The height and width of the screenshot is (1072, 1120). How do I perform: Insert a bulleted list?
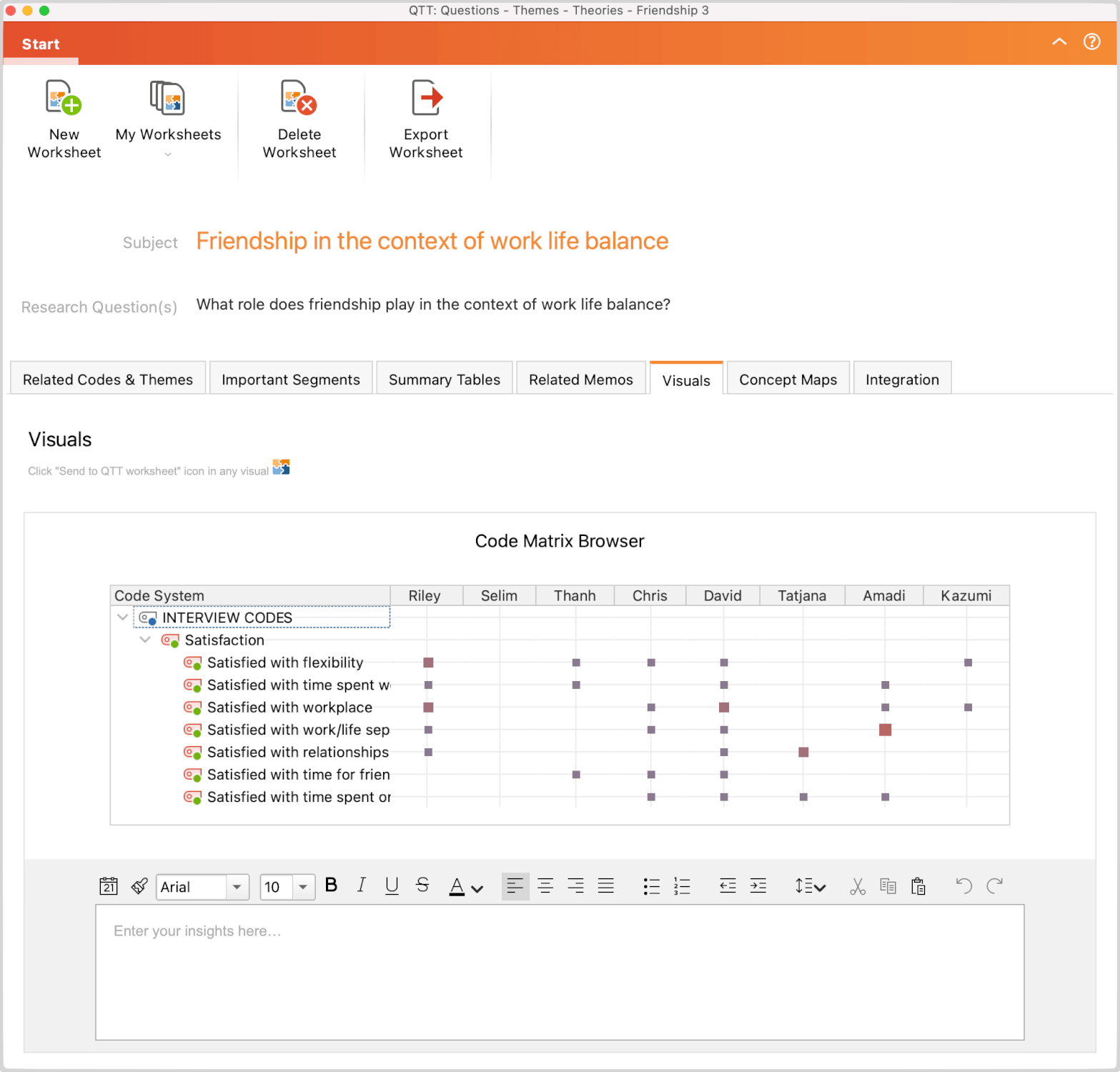click(x=651, y=886)
